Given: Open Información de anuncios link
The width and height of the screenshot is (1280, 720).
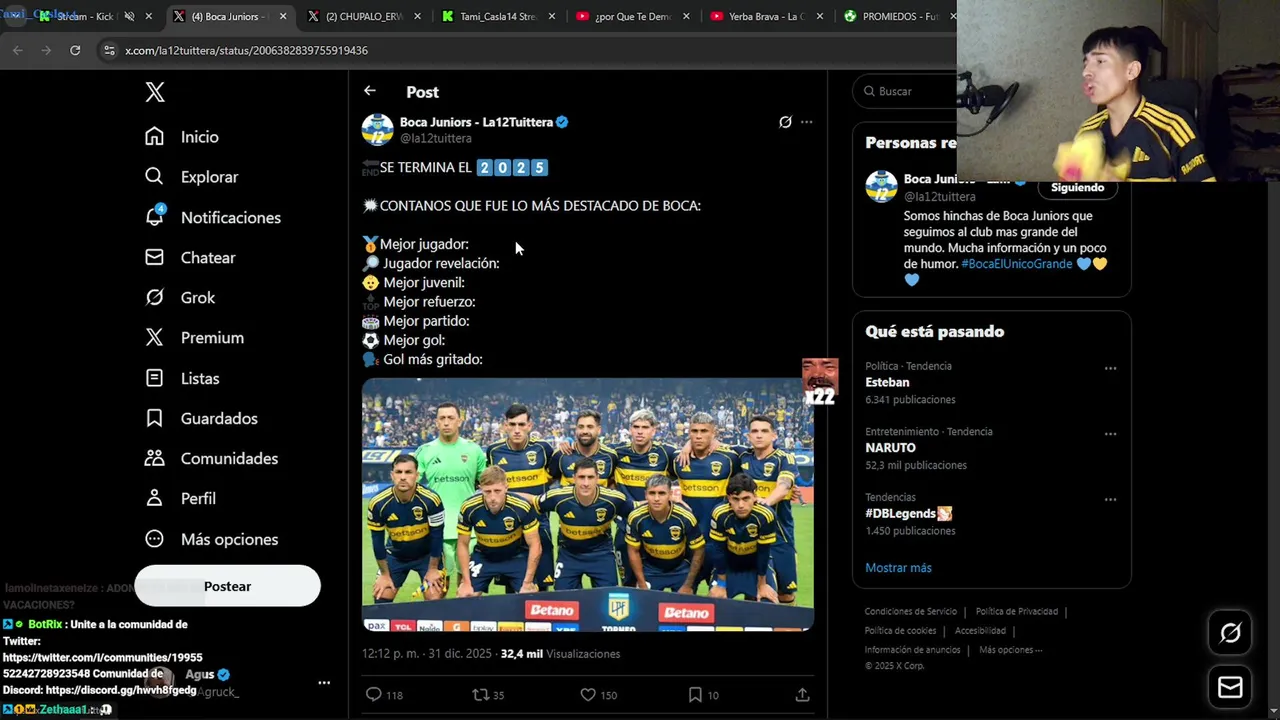Looking at the screenshot, I should (x=912, y=650).
